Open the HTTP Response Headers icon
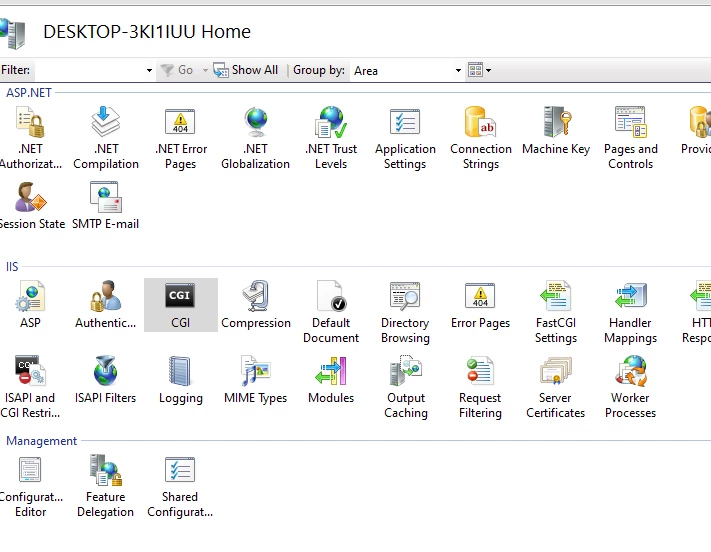The width and height of the screenshot is (711, 552). tap(697, 312)
